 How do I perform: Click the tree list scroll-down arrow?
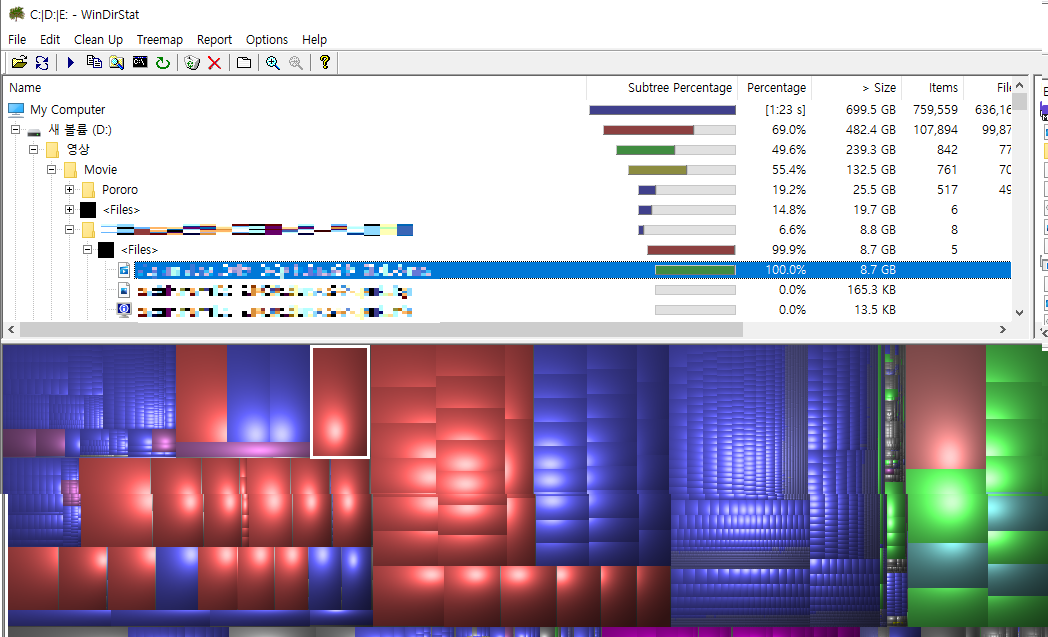[x=1019, y=312]
